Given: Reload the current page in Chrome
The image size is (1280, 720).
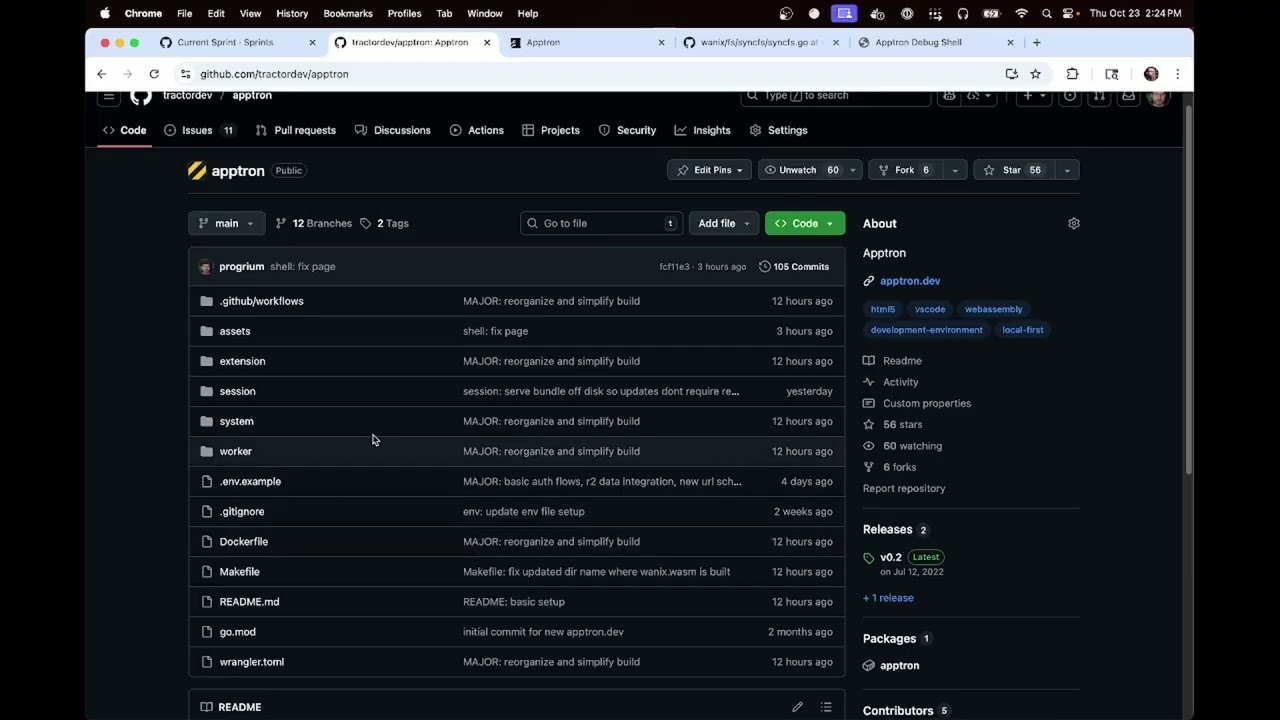Looking at the screenshot, I should tap(154, 74).
